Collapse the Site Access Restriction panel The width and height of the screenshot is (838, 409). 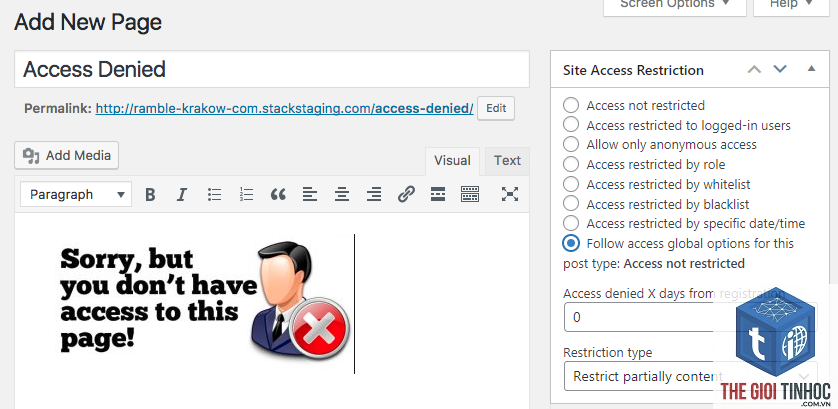(811, 69)
